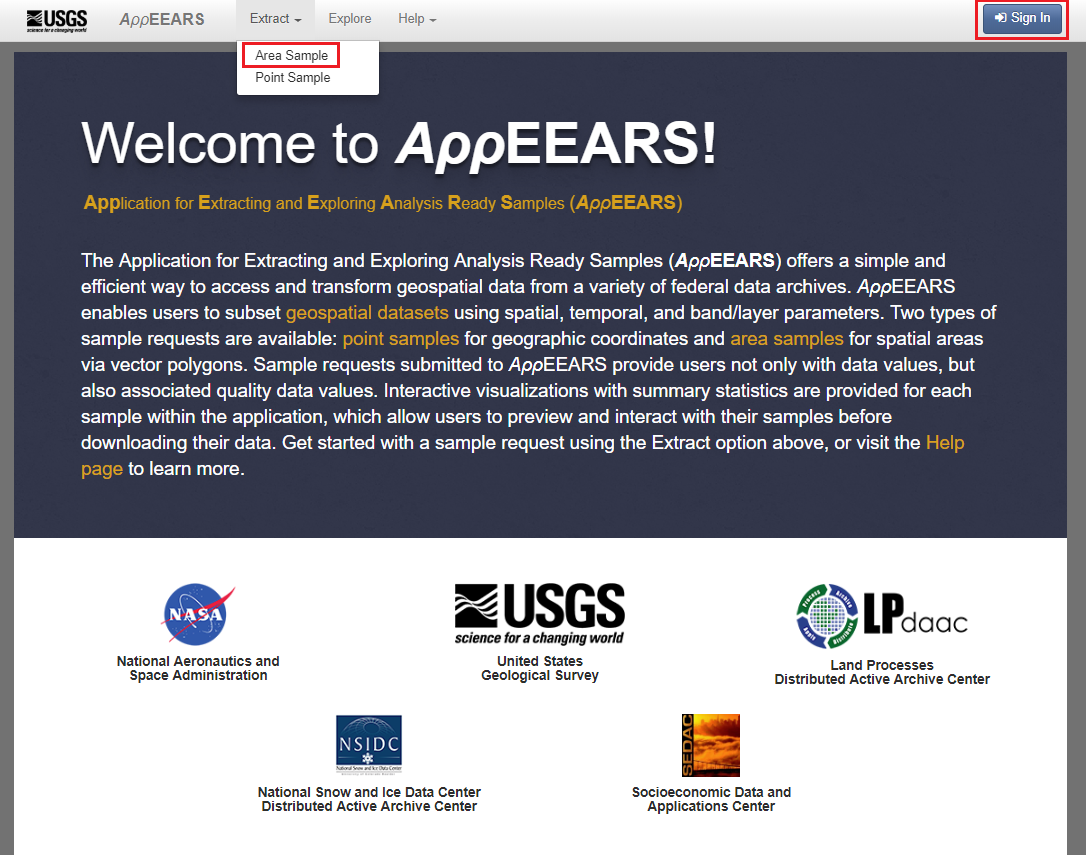Click the SEDAC logo
Screen dimensions: 1086x855
[711, 746]
